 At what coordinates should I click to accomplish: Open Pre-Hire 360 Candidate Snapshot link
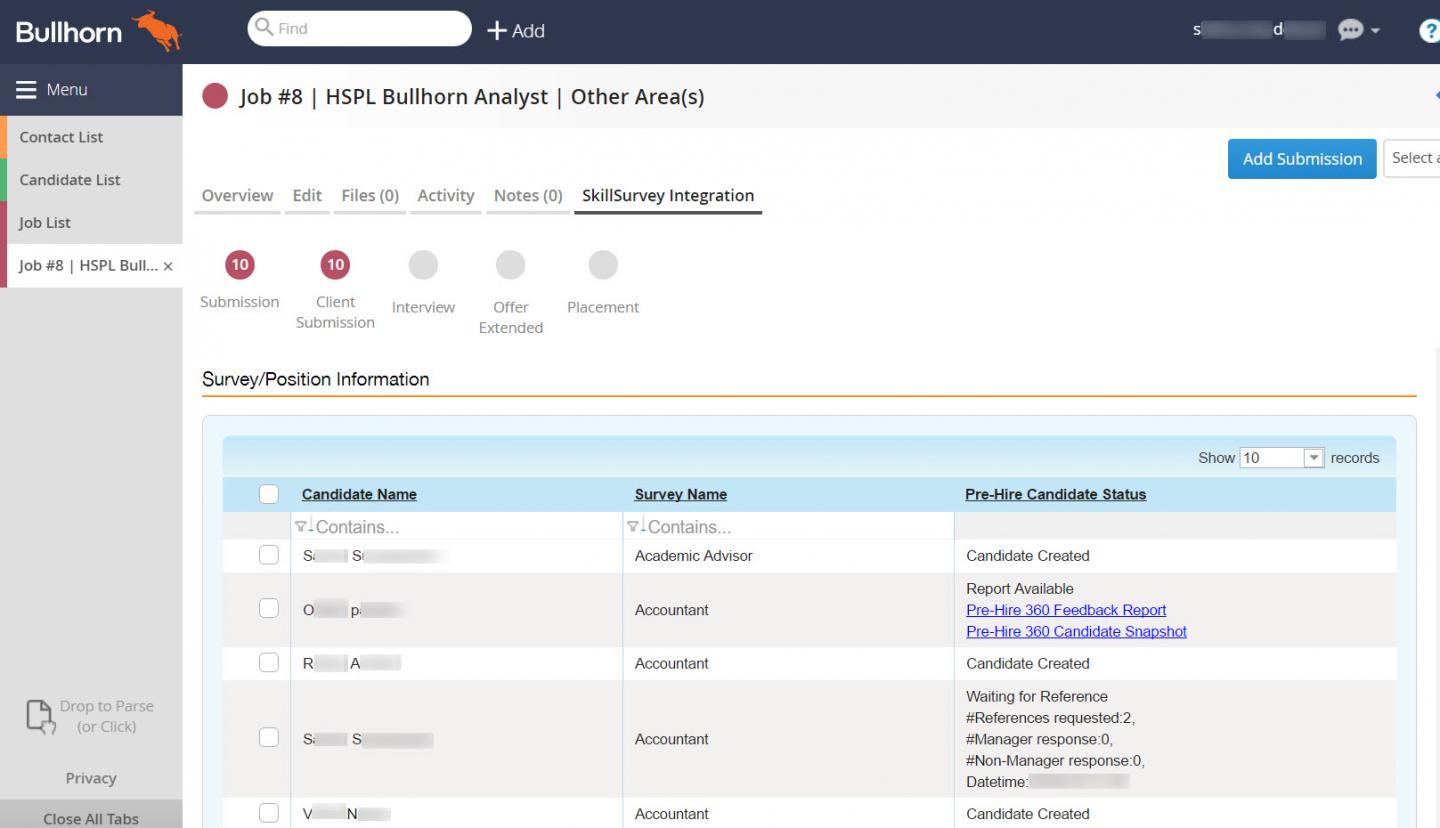[x=1076, y=632]
